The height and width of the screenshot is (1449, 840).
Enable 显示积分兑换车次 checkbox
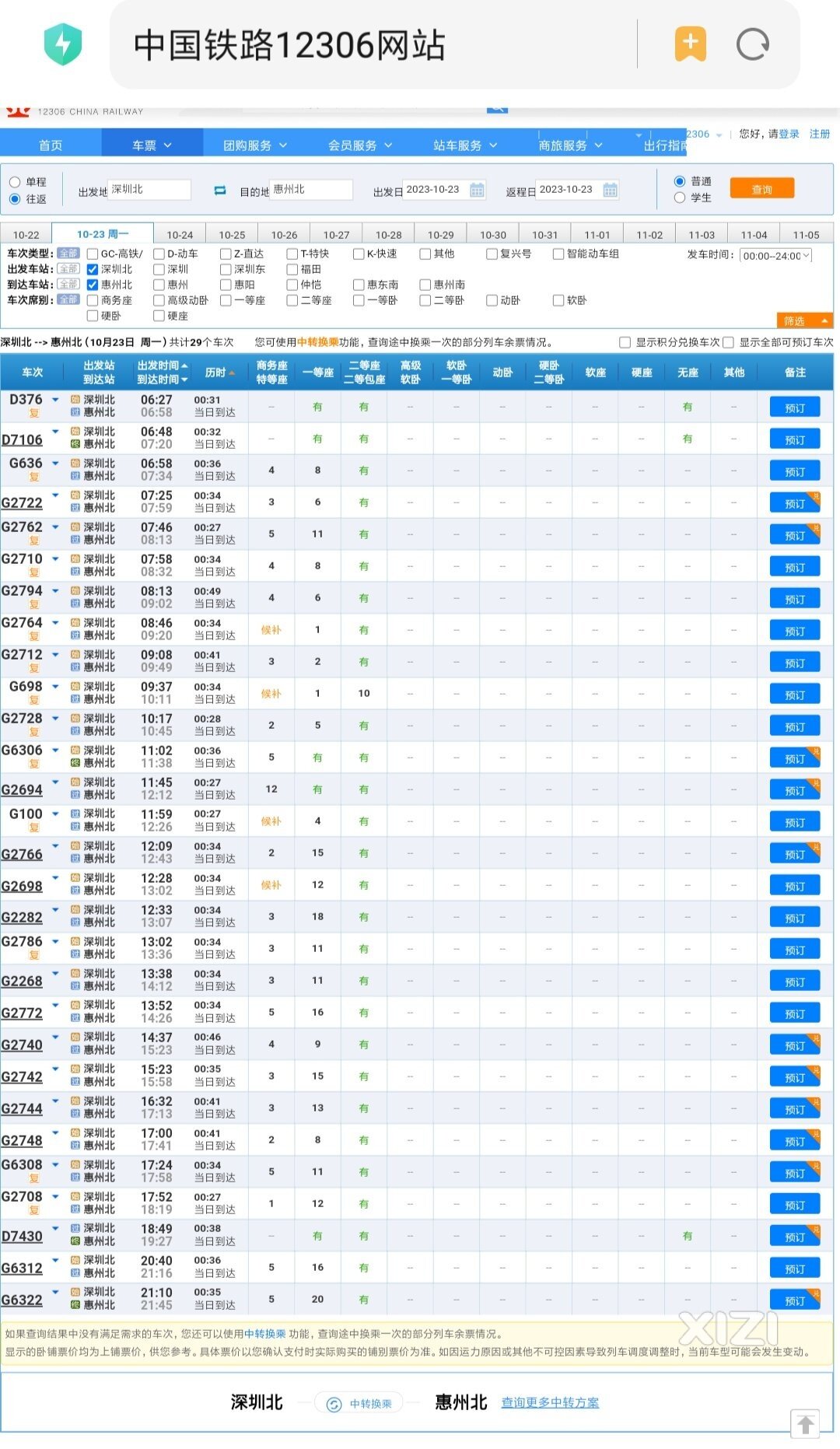tap(625, 342)
